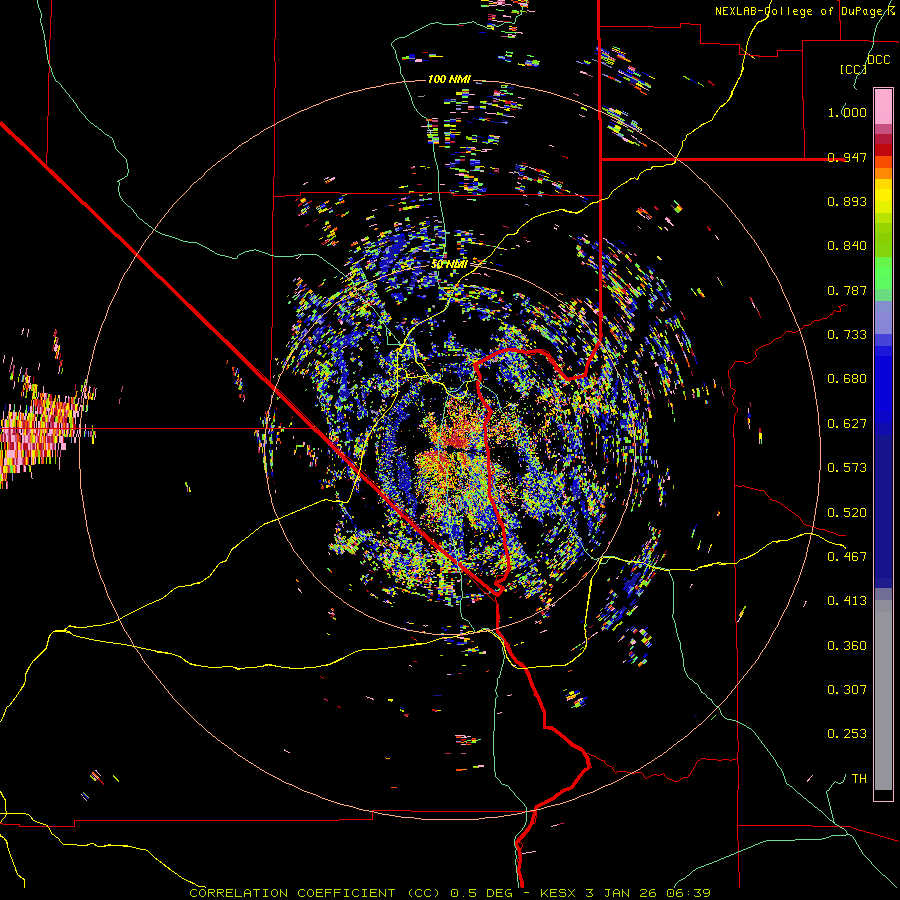Click the 3 JAN 26 06:39 timestamp
Screen dimensions: 900x900
pos(647,893)
